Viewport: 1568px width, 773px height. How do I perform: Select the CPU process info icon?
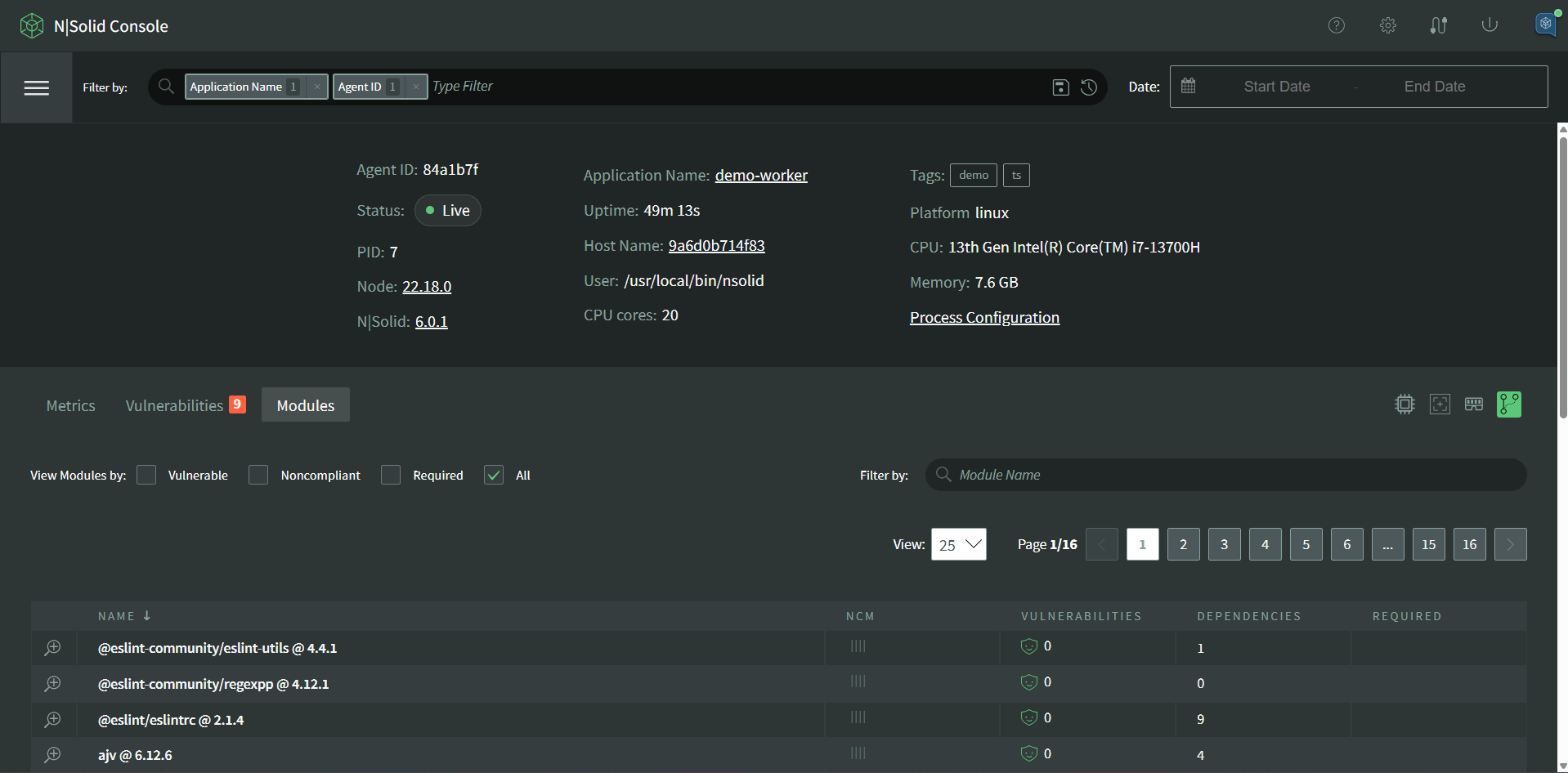click(1404, 404)
